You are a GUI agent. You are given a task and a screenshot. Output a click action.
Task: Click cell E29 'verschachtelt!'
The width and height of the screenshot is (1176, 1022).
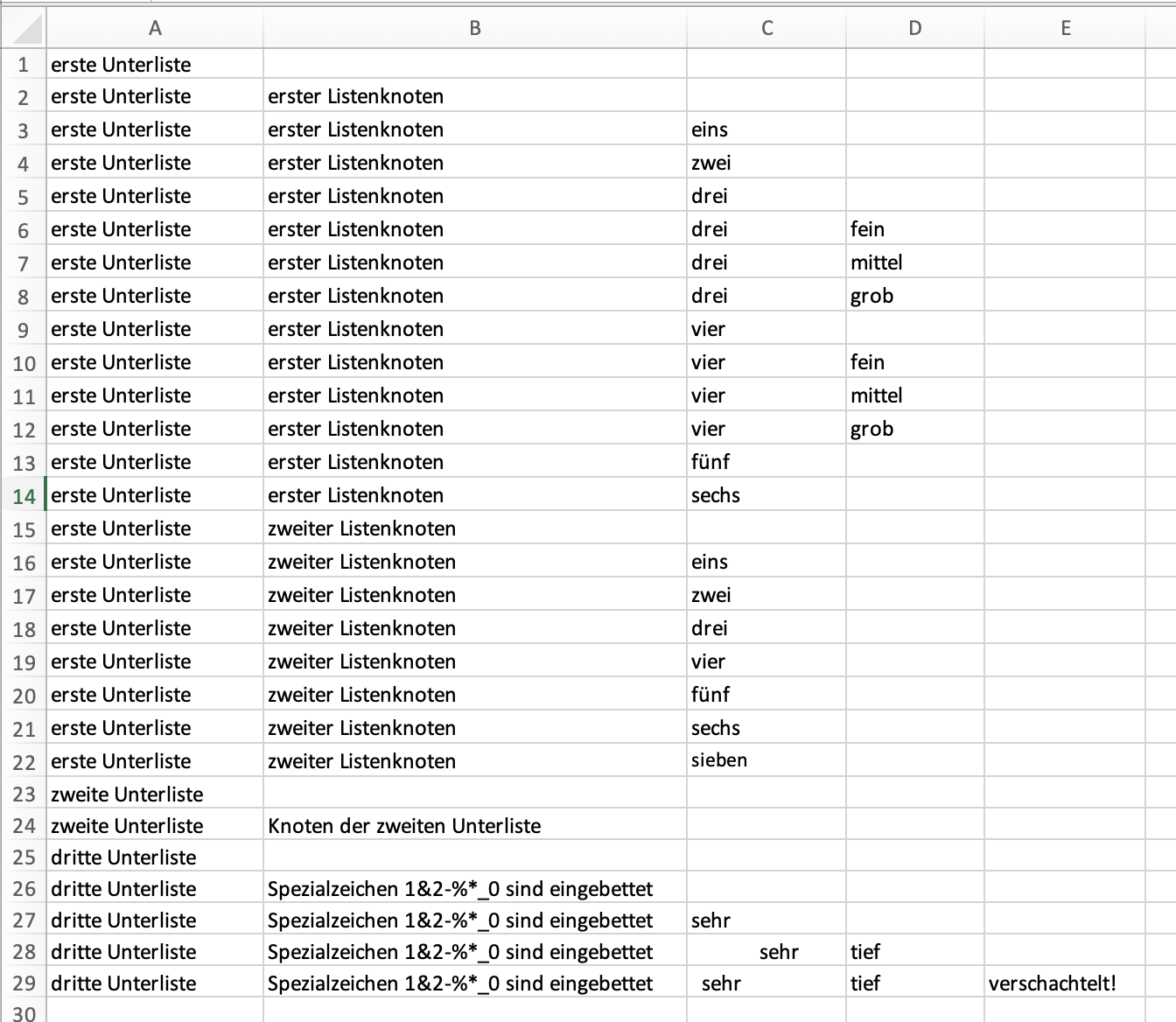pyautogui.click(x=1065, y=983)
